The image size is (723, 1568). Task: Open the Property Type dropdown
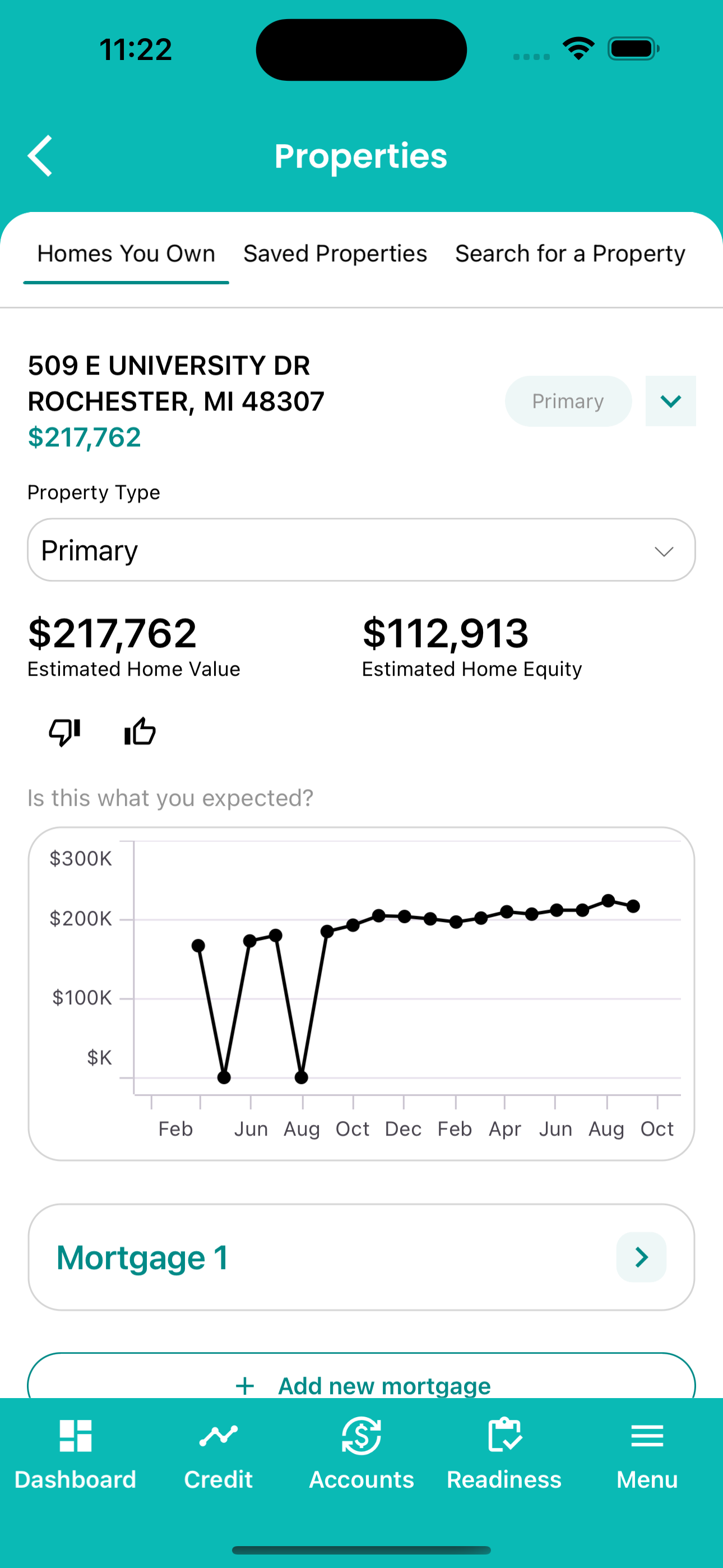(361, 550)
